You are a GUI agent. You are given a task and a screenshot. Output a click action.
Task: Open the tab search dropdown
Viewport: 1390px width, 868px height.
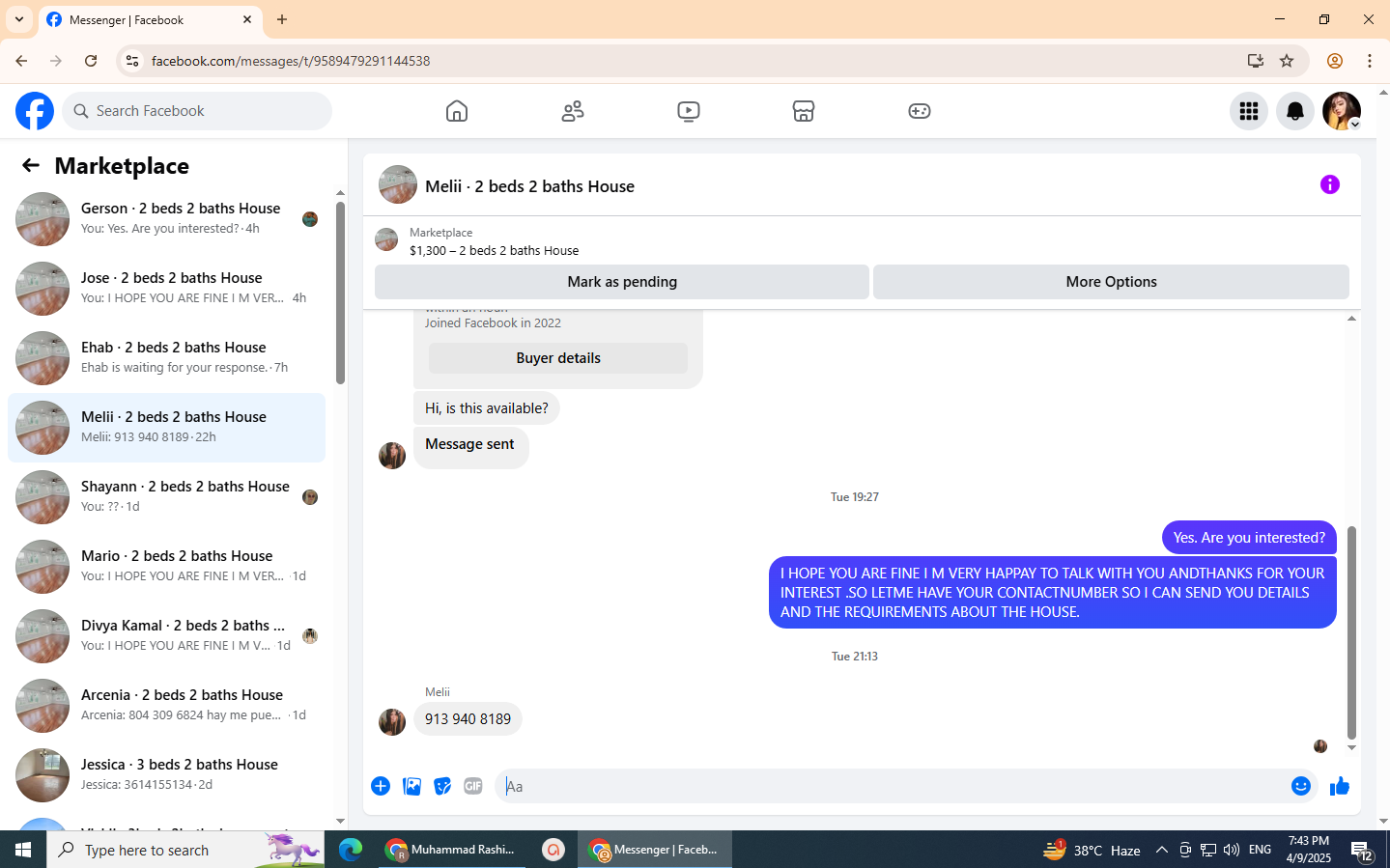19,19
